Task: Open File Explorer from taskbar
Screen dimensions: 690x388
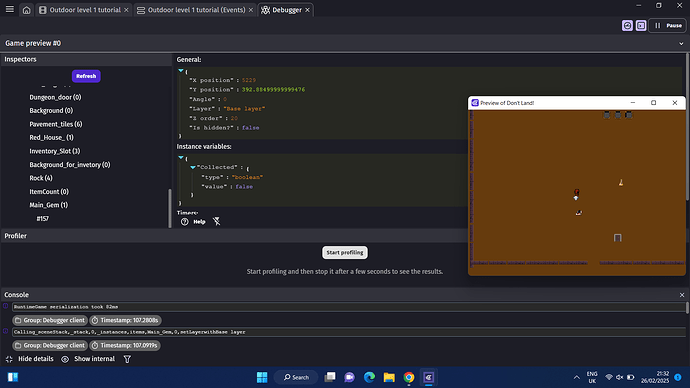Action: [389, 377]
